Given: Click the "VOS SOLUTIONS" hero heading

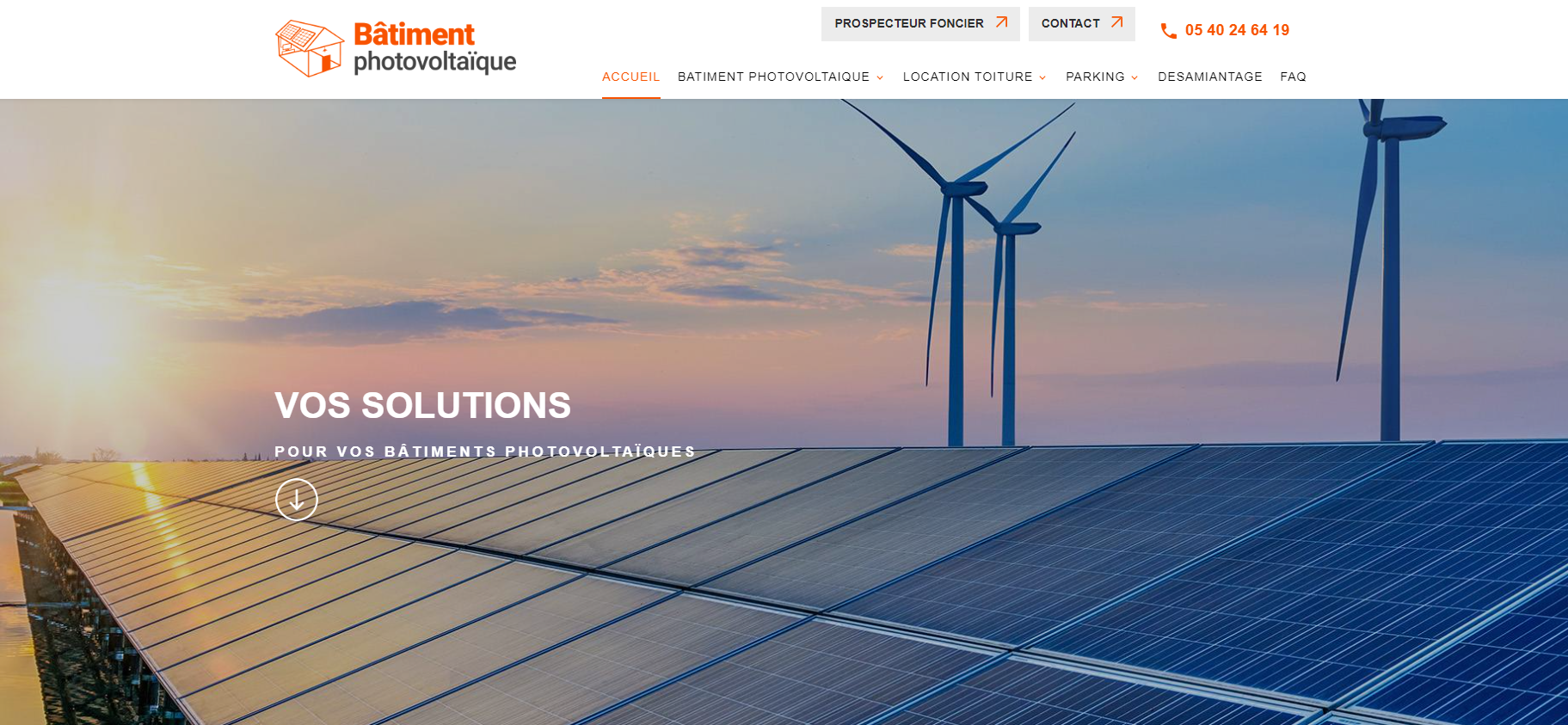Looking at the screenshot, I should [422, 405].
